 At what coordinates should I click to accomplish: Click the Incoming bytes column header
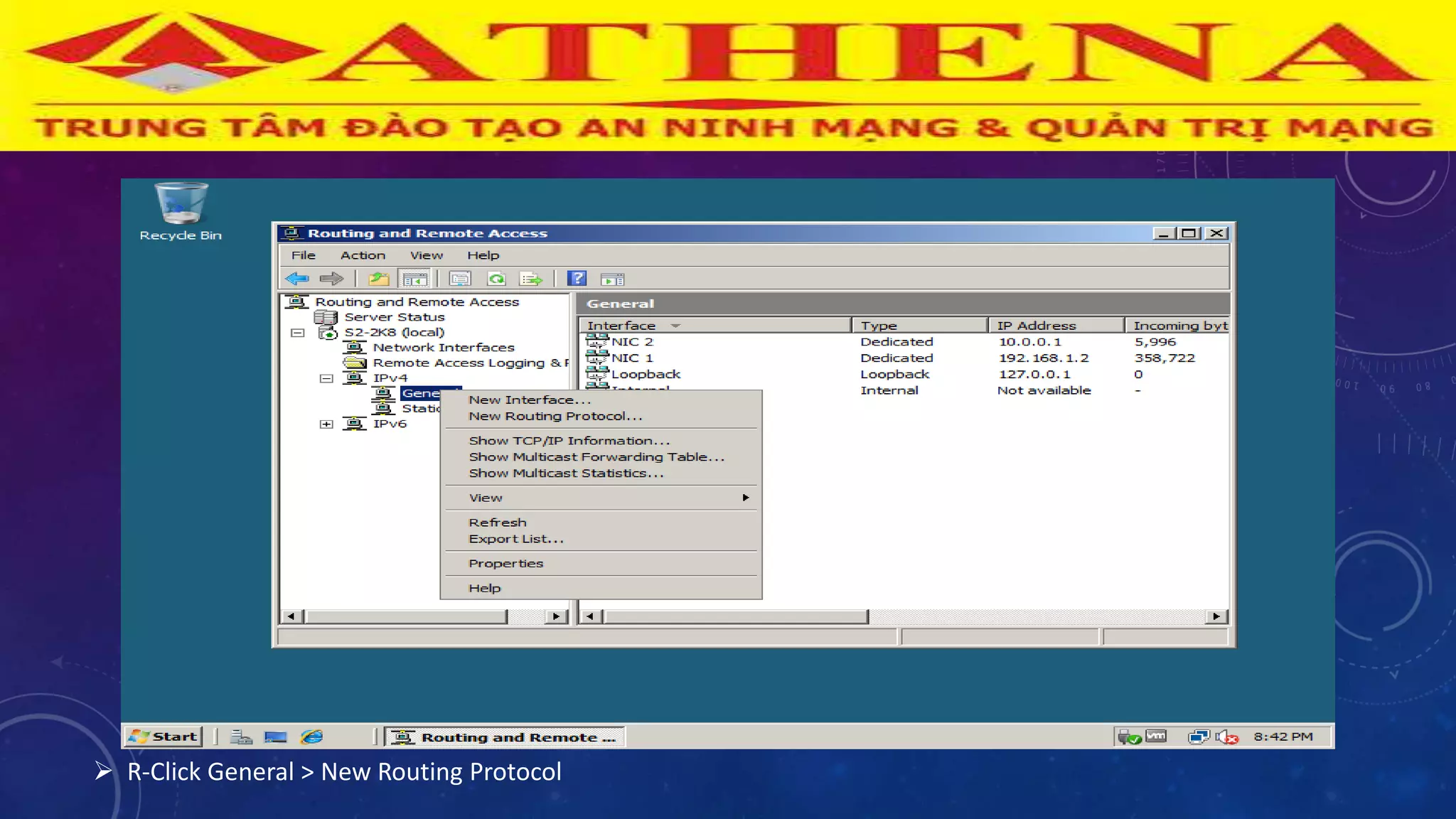[1178, 325]
